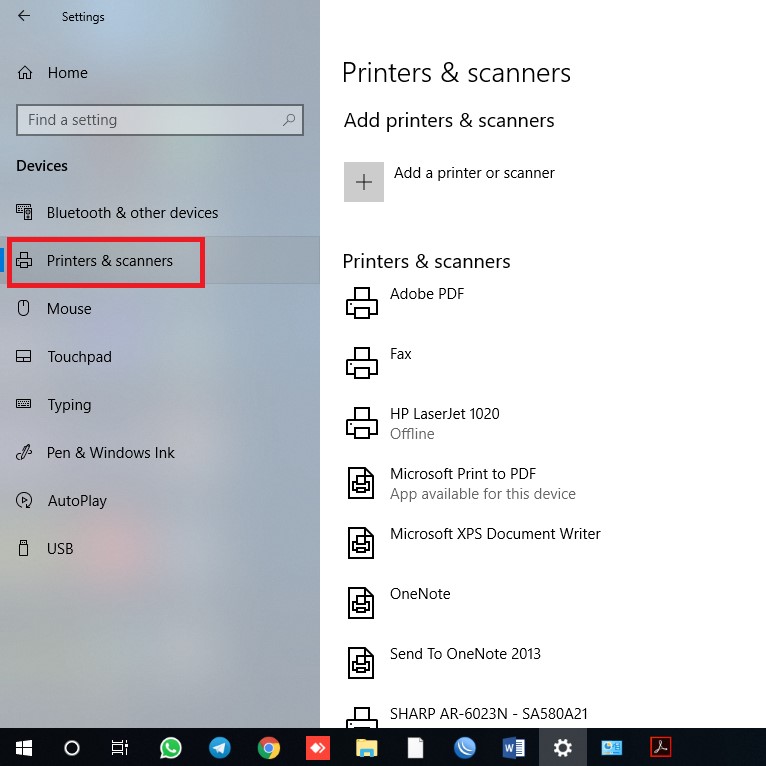Click the plus button to add printer

(363, 182)
